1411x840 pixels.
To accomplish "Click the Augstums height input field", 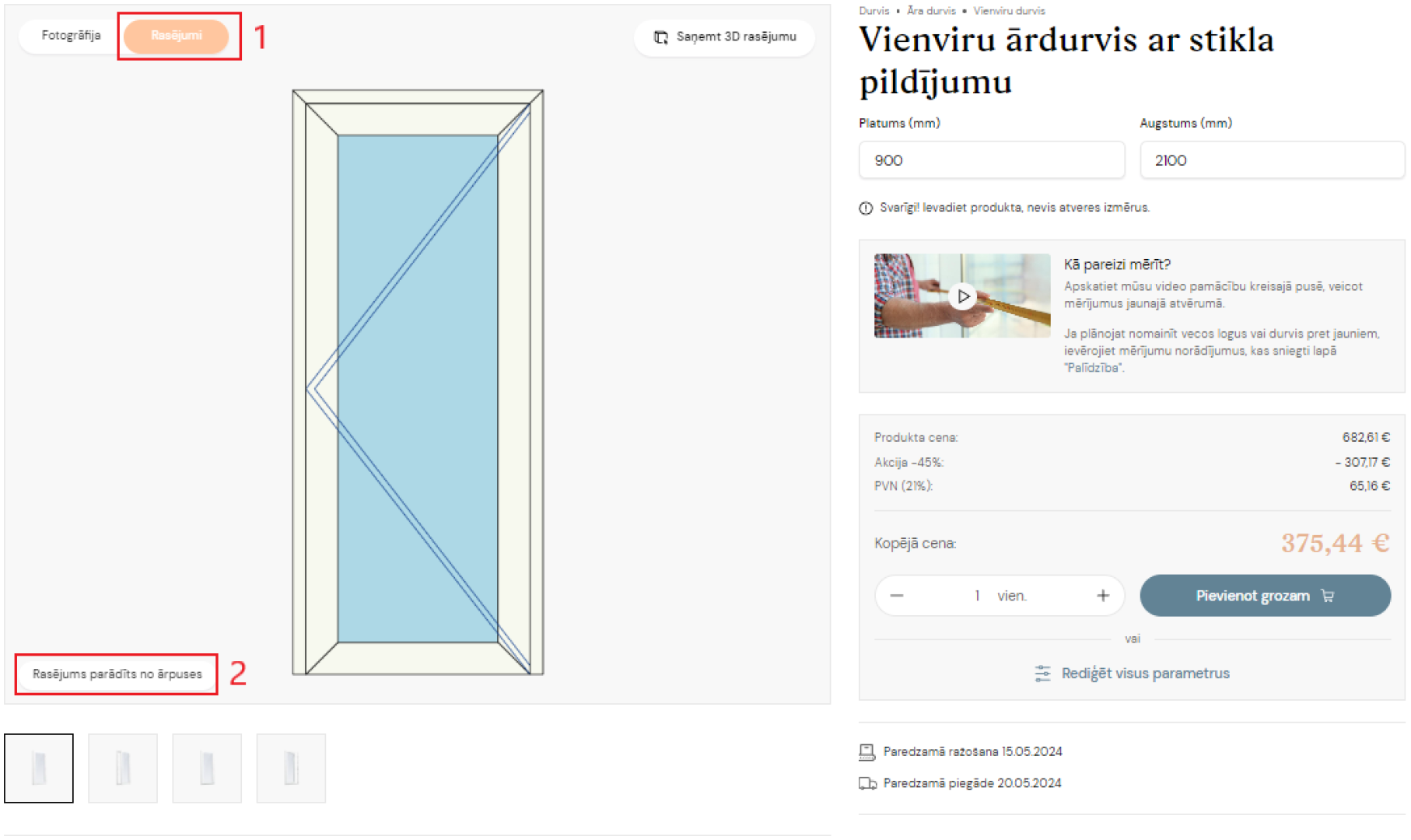I will 1272,160.
